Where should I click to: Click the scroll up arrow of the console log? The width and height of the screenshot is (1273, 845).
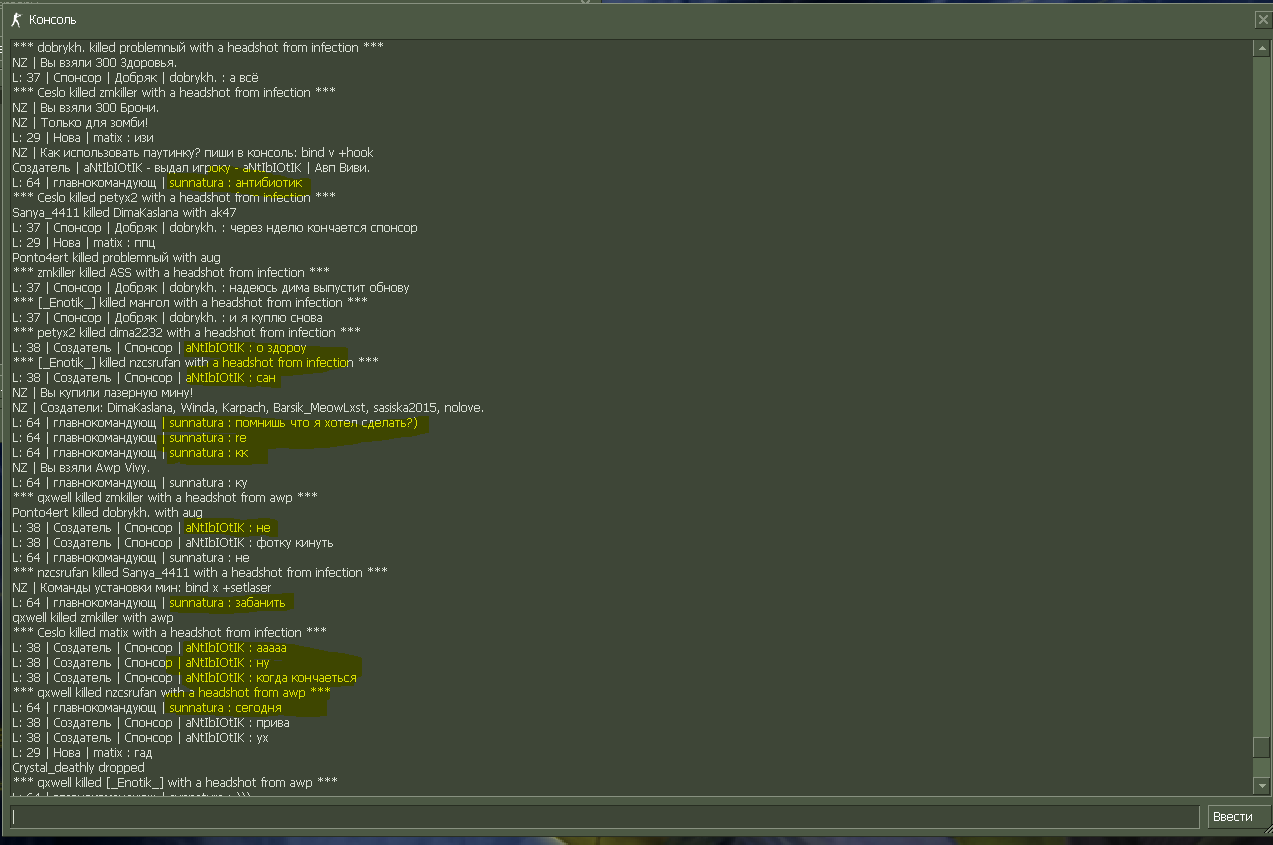1261,49
